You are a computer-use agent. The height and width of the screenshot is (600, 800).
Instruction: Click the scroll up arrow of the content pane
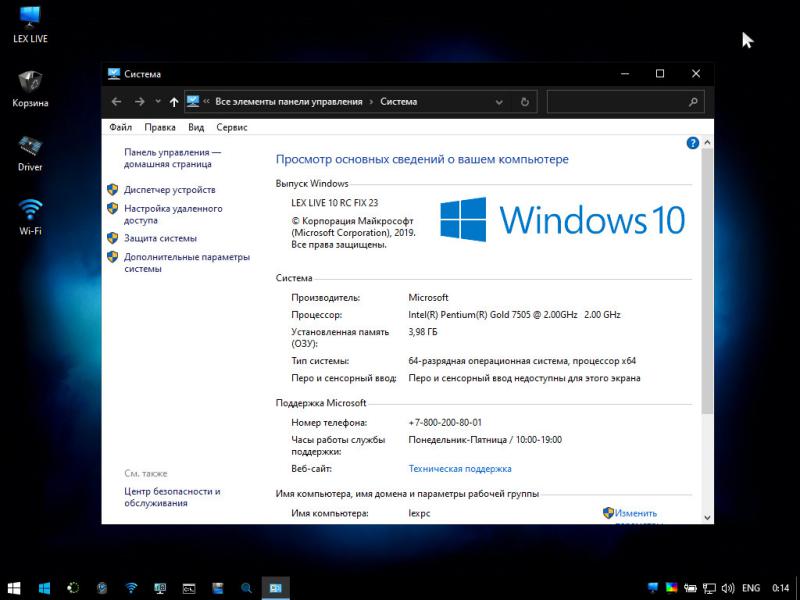pyautogui.click(x=707, y=142)
